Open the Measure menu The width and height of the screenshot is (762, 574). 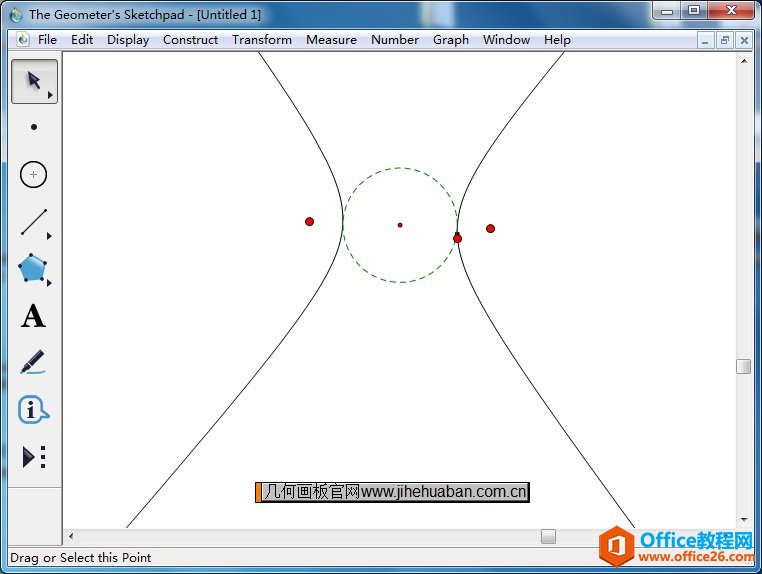tap(331, 40)
